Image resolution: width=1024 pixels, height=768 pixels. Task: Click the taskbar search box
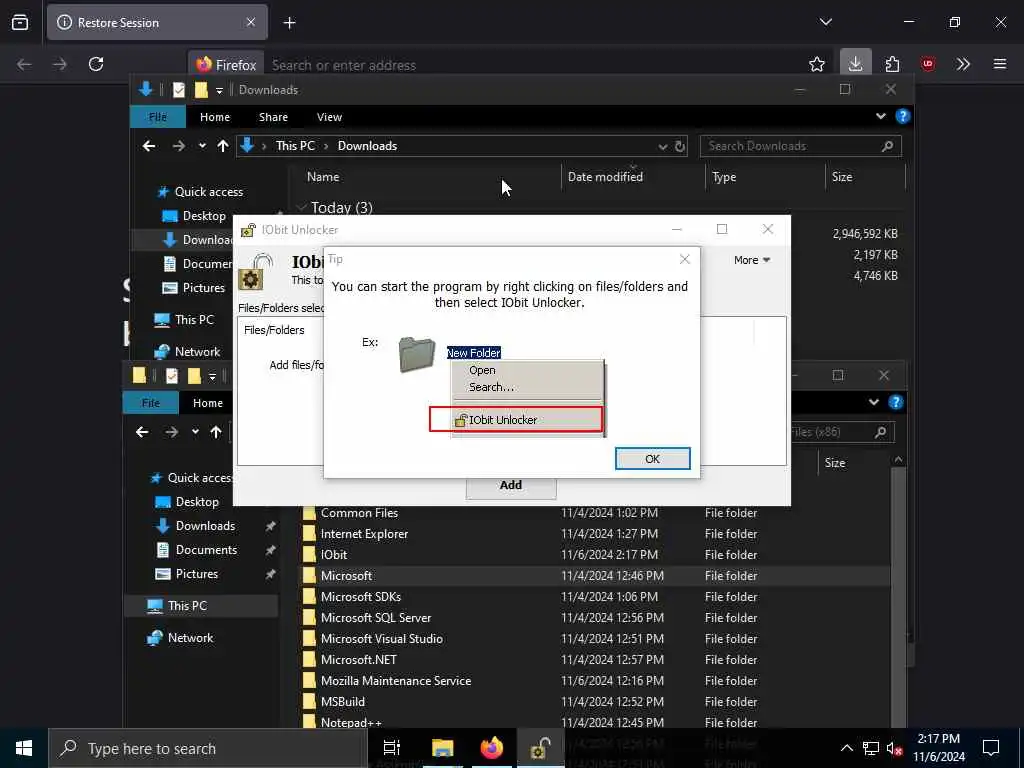208,748
